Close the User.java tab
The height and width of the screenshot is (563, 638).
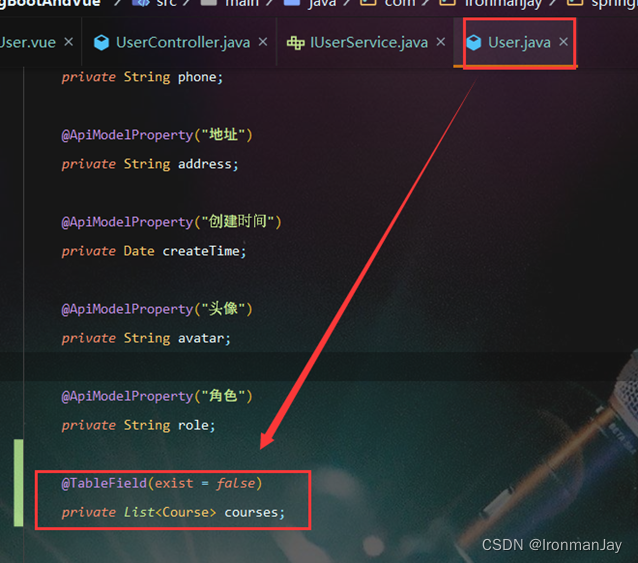[x=564, y=41]
